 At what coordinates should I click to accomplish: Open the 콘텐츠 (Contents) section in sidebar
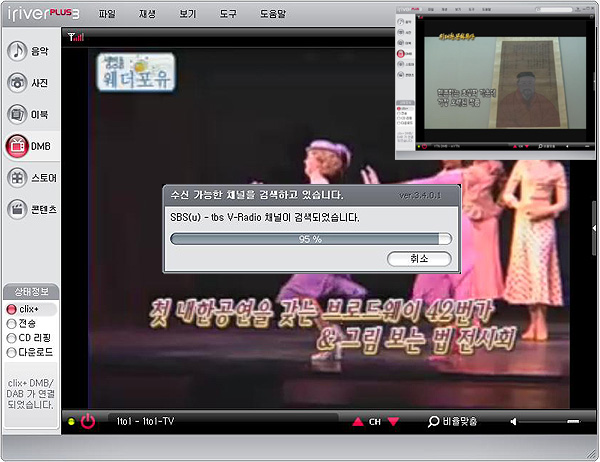(x=31, y=209)
